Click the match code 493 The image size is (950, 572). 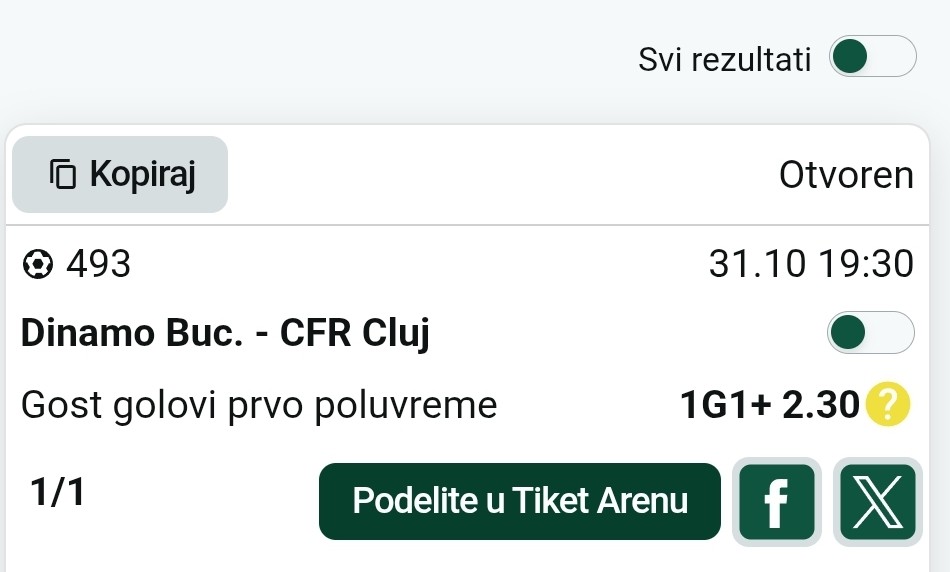click(98, 265)
